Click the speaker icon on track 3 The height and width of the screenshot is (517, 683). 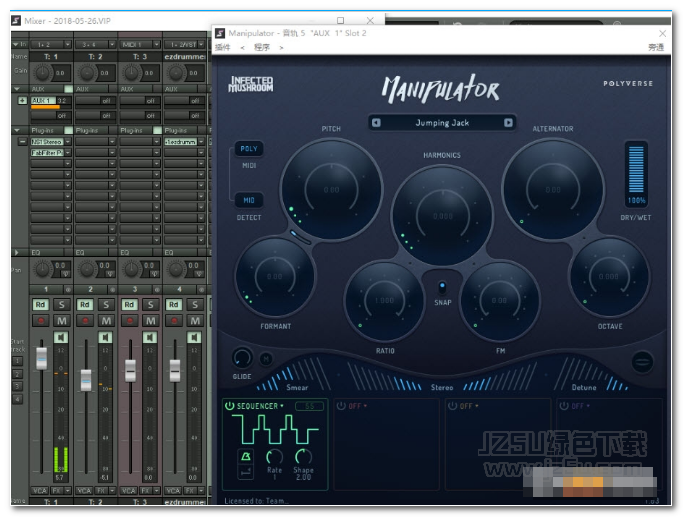[x=150, y=337]
